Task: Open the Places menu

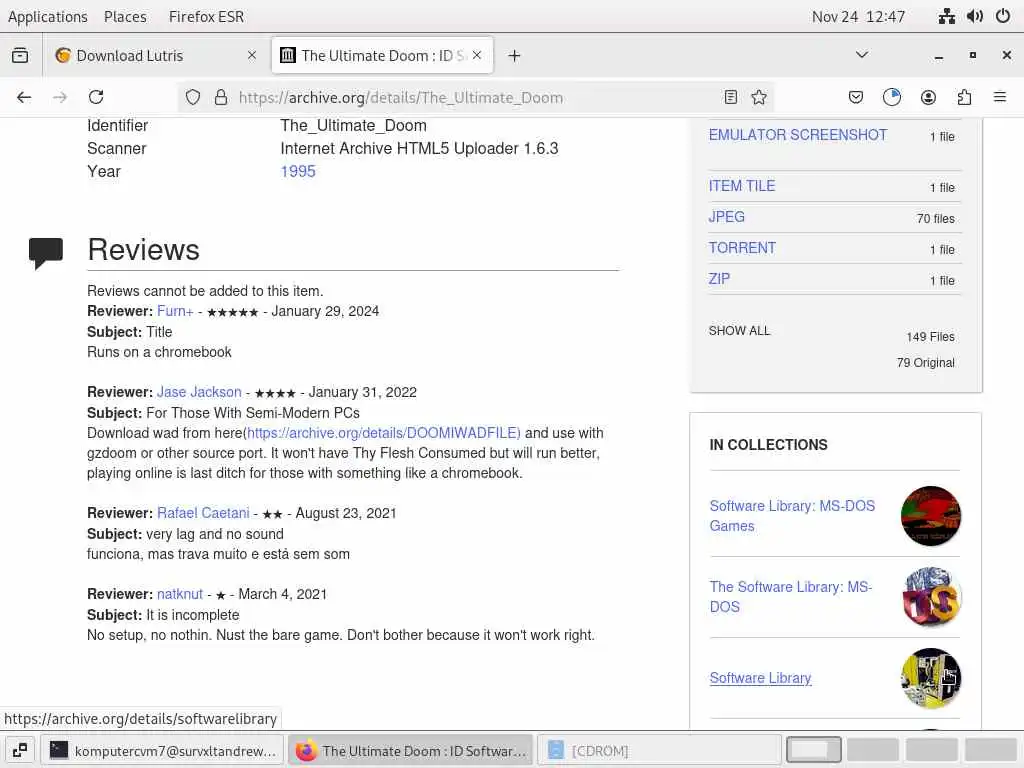Action: point(125,16)
